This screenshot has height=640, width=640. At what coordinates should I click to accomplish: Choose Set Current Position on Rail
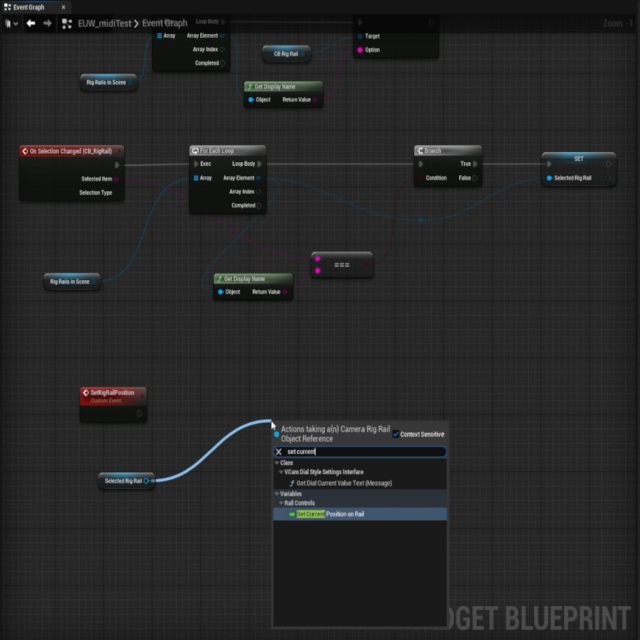click(360, 514)
